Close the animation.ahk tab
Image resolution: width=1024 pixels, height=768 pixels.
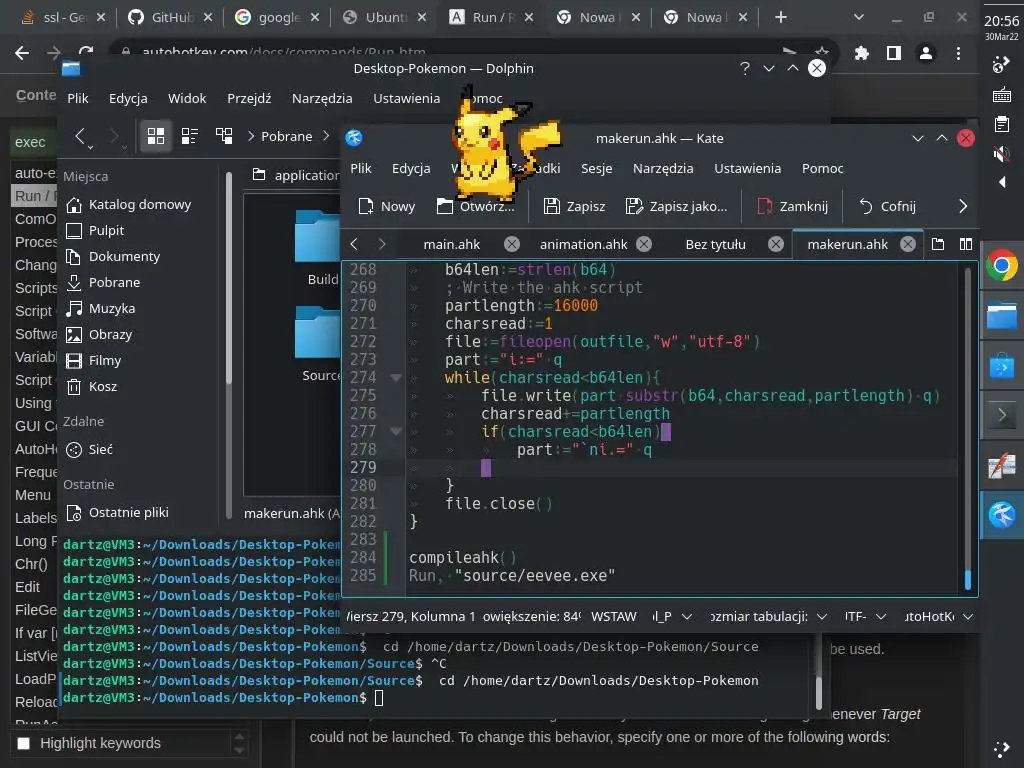tap(644, 244)
